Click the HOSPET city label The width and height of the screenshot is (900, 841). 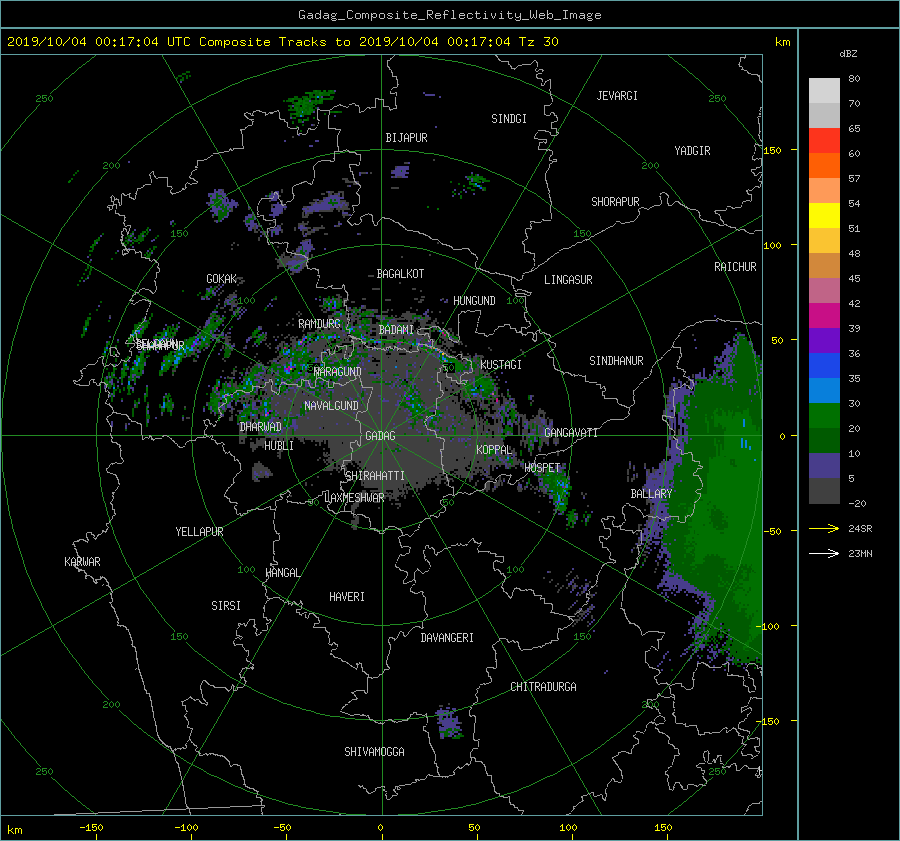click(x=542, y=468)
